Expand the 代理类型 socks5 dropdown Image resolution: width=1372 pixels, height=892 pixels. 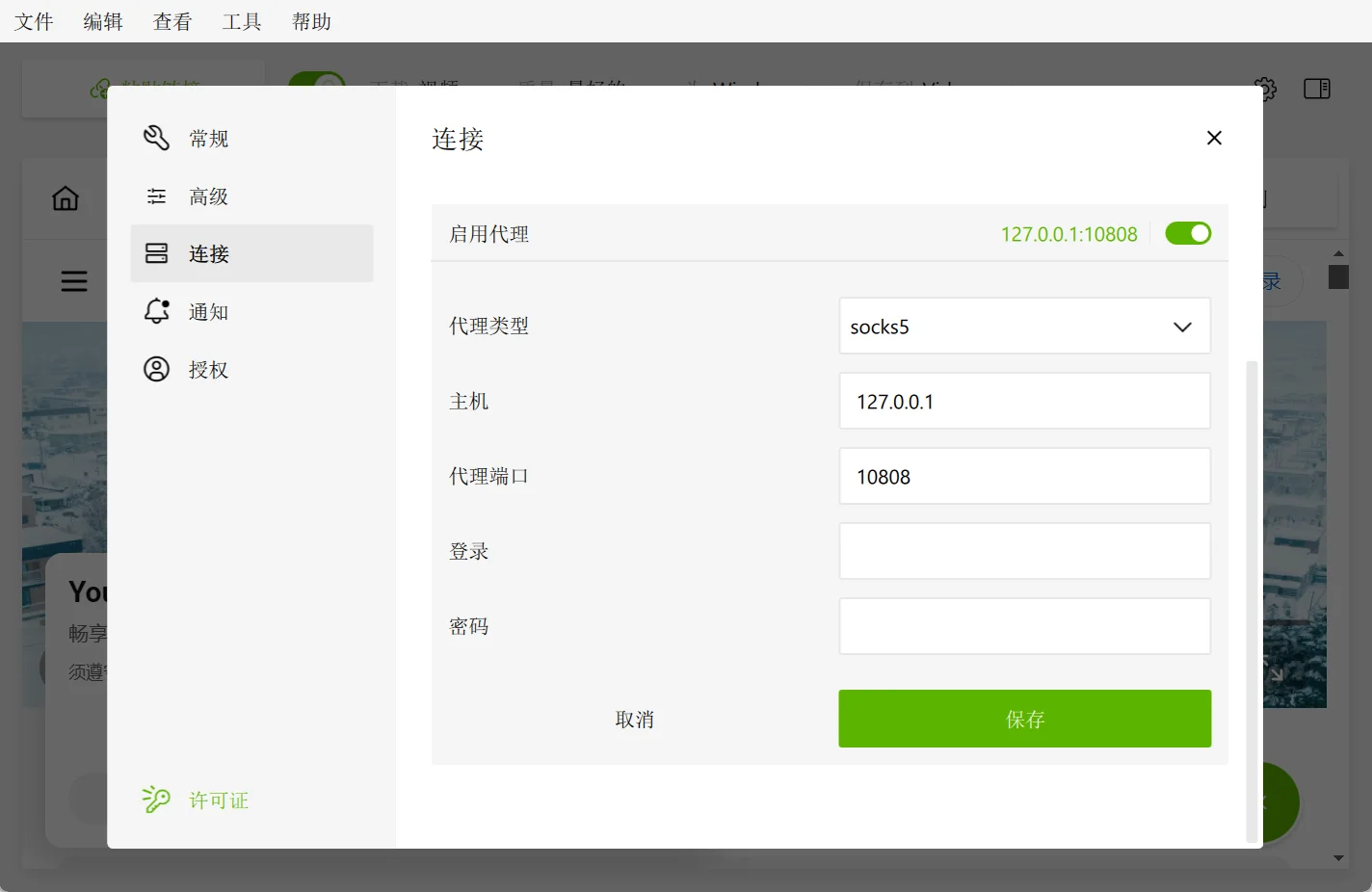[x=1023, y=327]
